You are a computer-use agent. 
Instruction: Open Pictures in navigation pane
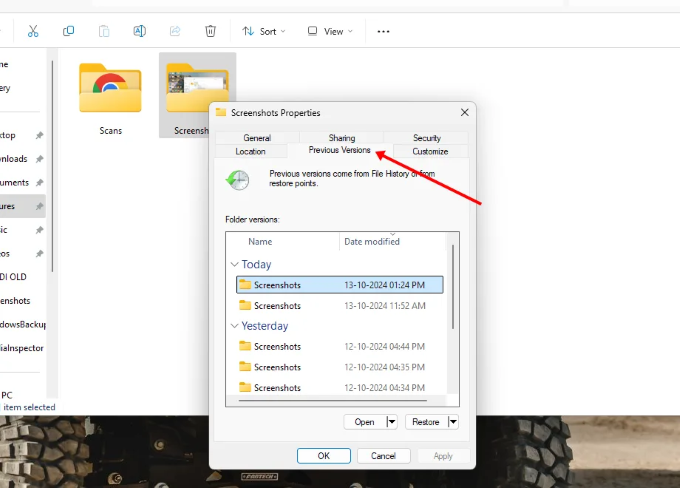coord(23,206)
